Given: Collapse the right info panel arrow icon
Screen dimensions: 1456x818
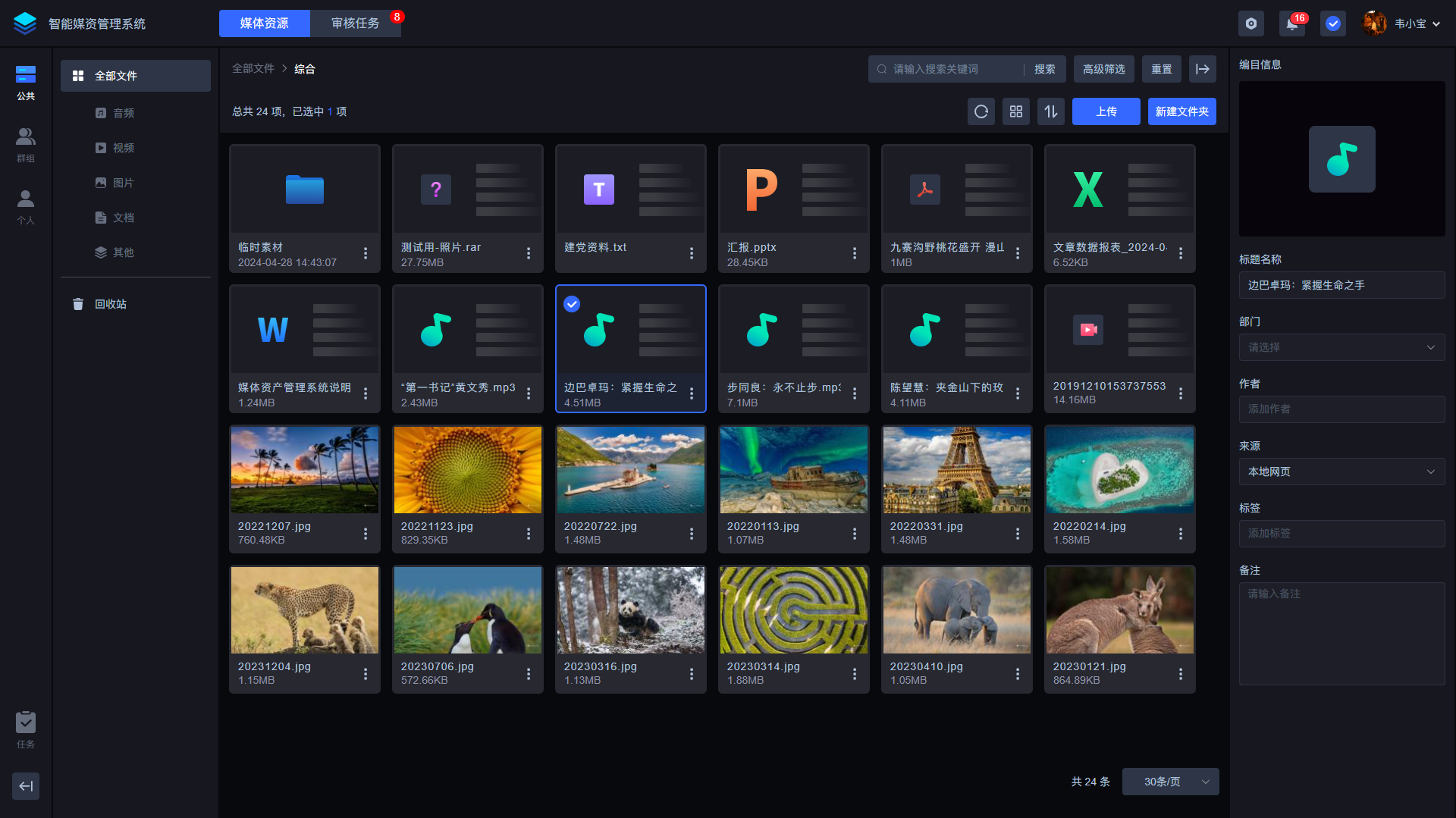Looking at the screenshot, I should click(1202, 69).
